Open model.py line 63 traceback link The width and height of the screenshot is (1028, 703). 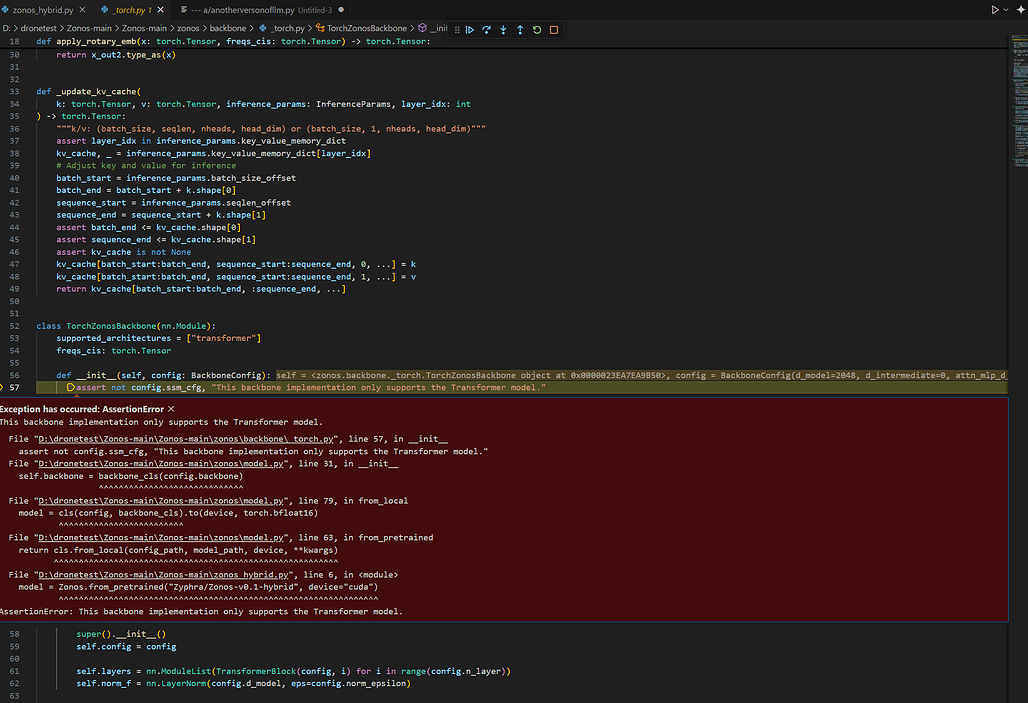click(161, 538)
